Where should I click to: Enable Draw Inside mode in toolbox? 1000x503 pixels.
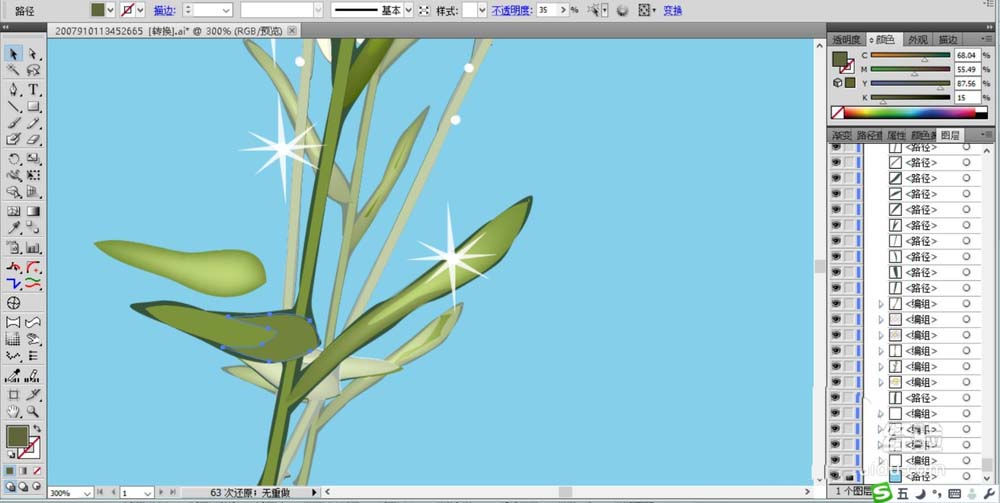tap(36, 486)
